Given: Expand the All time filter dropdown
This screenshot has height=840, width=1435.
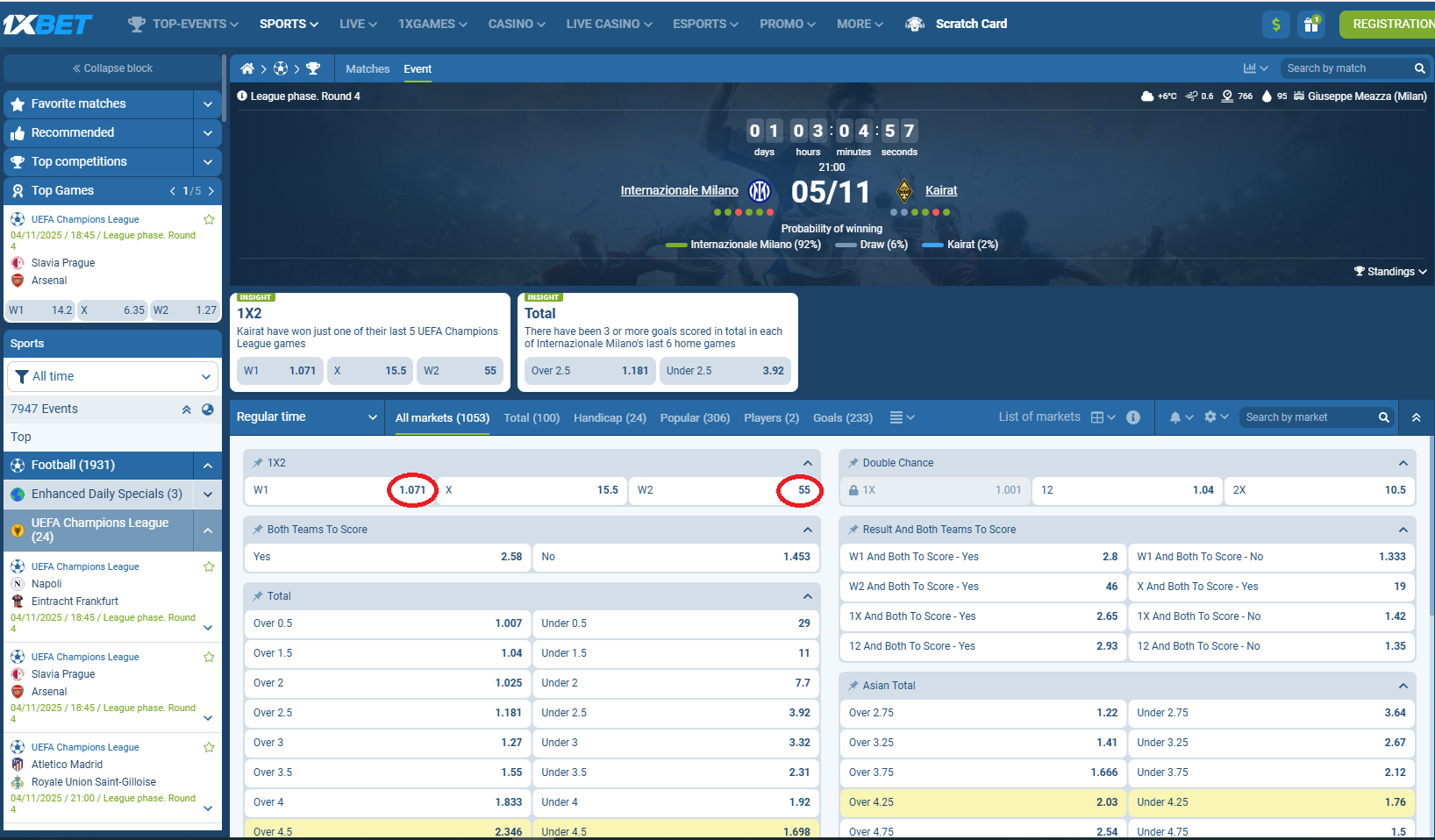Looking at the screenshot, I should (112, 377).
